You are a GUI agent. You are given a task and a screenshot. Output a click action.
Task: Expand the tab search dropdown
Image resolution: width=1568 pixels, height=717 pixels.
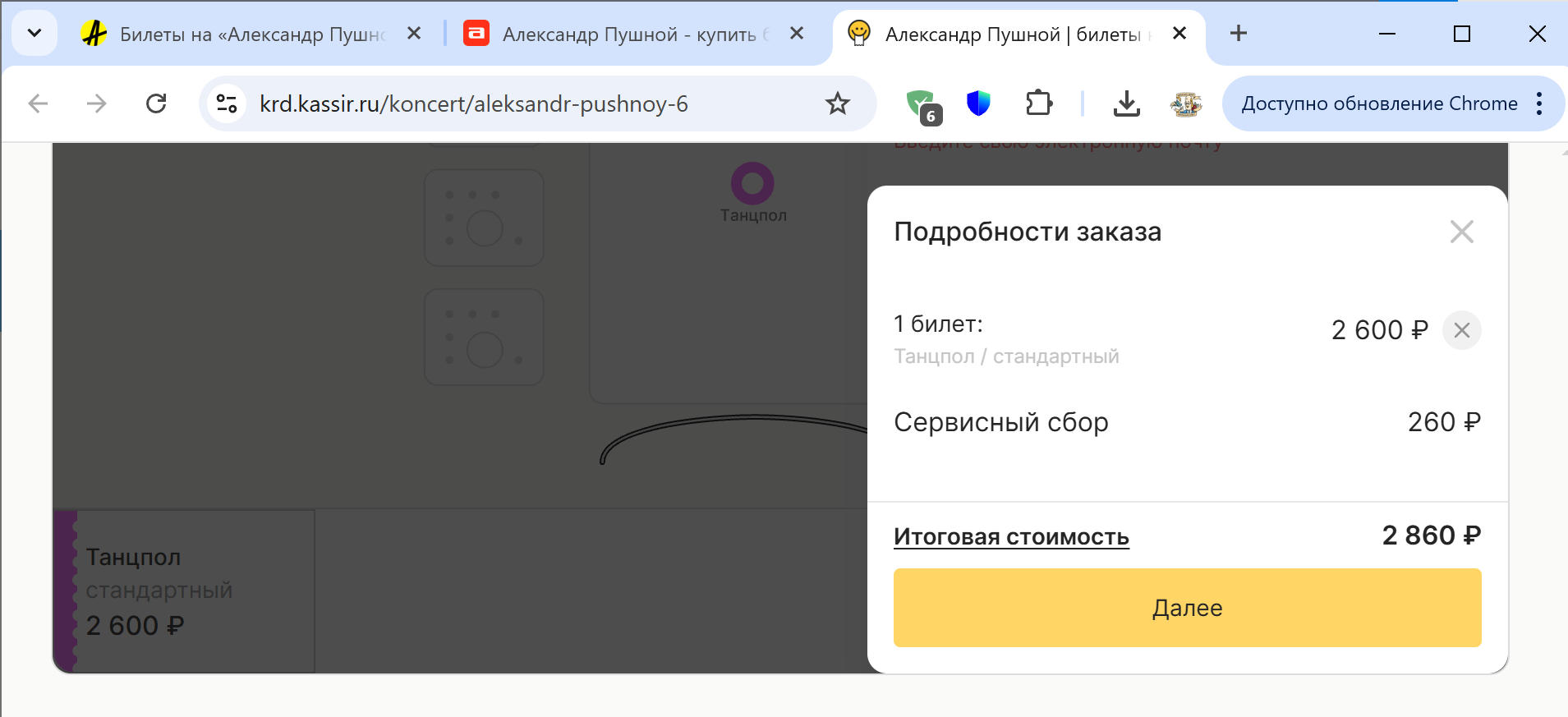pyautogui.click(x=34, y=34)
